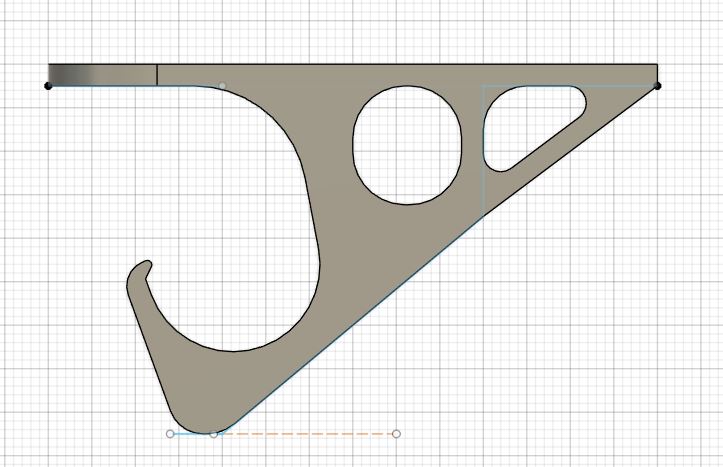This screenshot has height=467, width=723.
Task: Select the black sketch point at left end of top bar
Action: [48, 86]
